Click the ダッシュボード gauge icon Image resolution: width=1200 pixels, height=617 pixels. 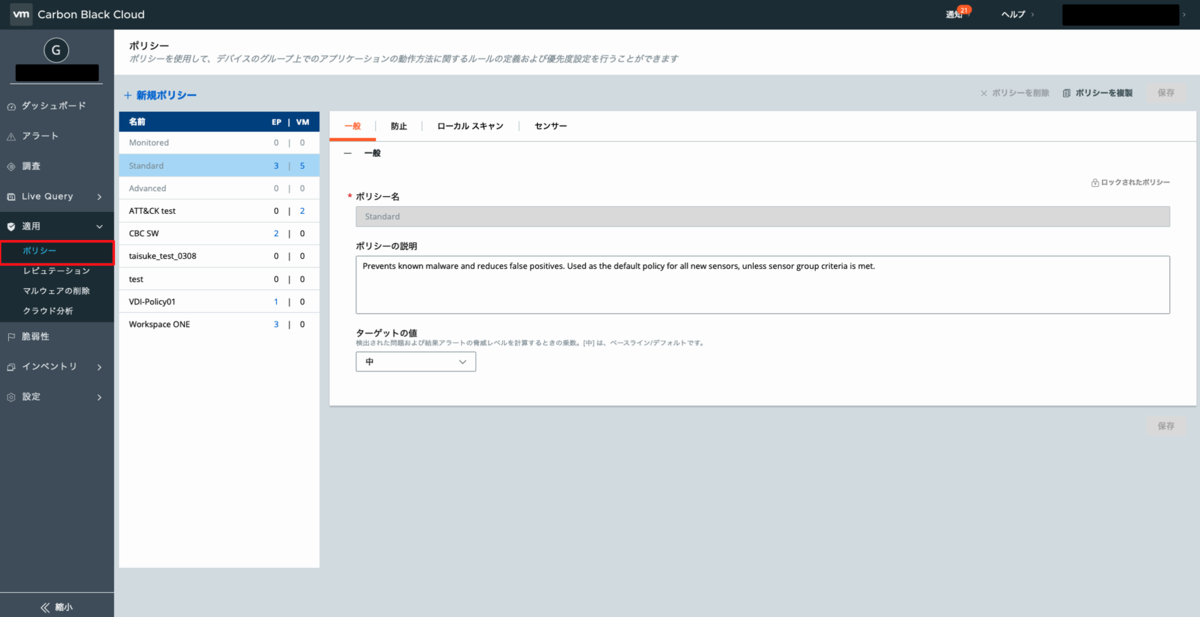tap(11, 106)
